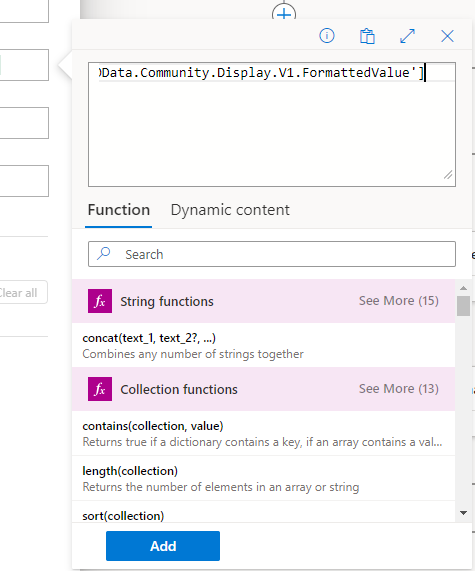Insert the concat(text_1, text_2?, ...) function

263,345
